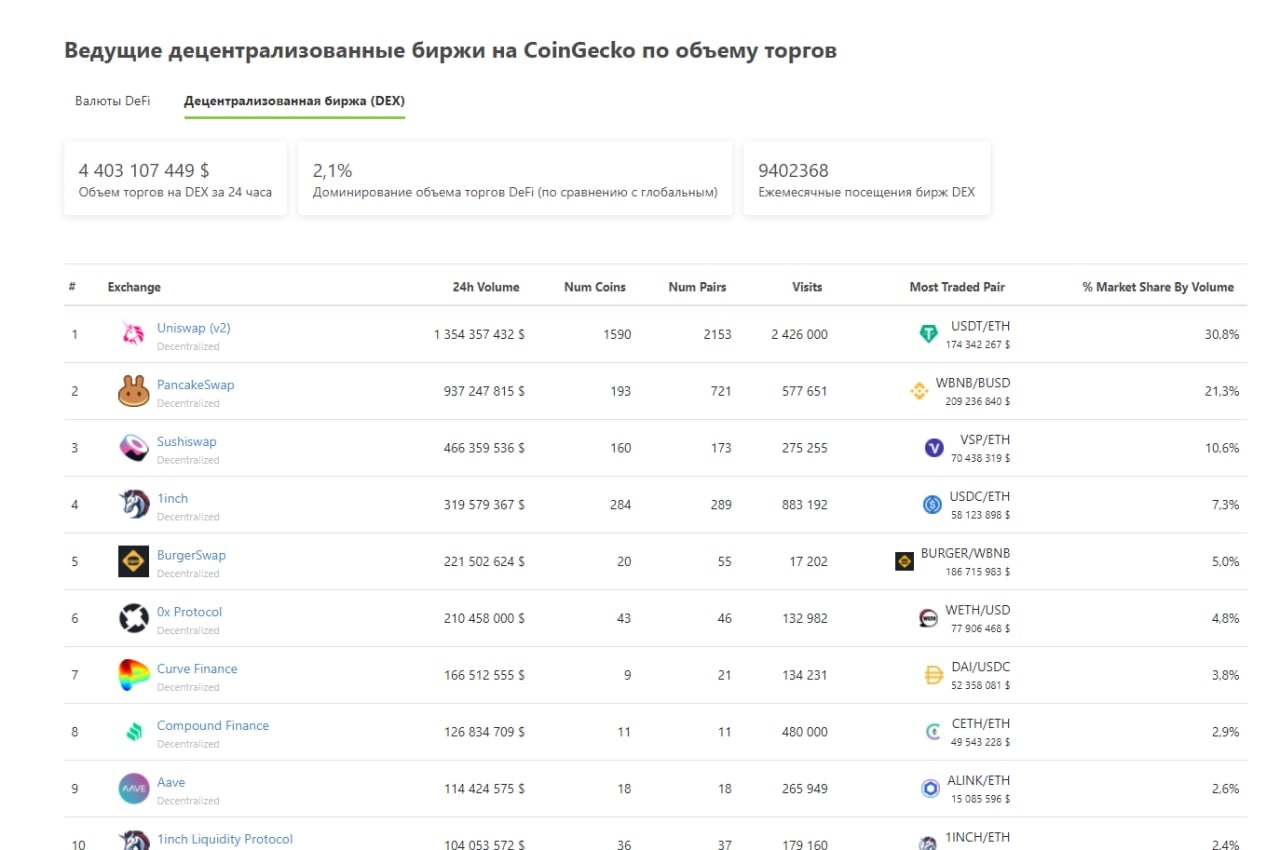The height and width of the screenshot is (850, 1280).
Task: Switch to the Валюты DeFi tab
Action: click(x=112, y=101)
